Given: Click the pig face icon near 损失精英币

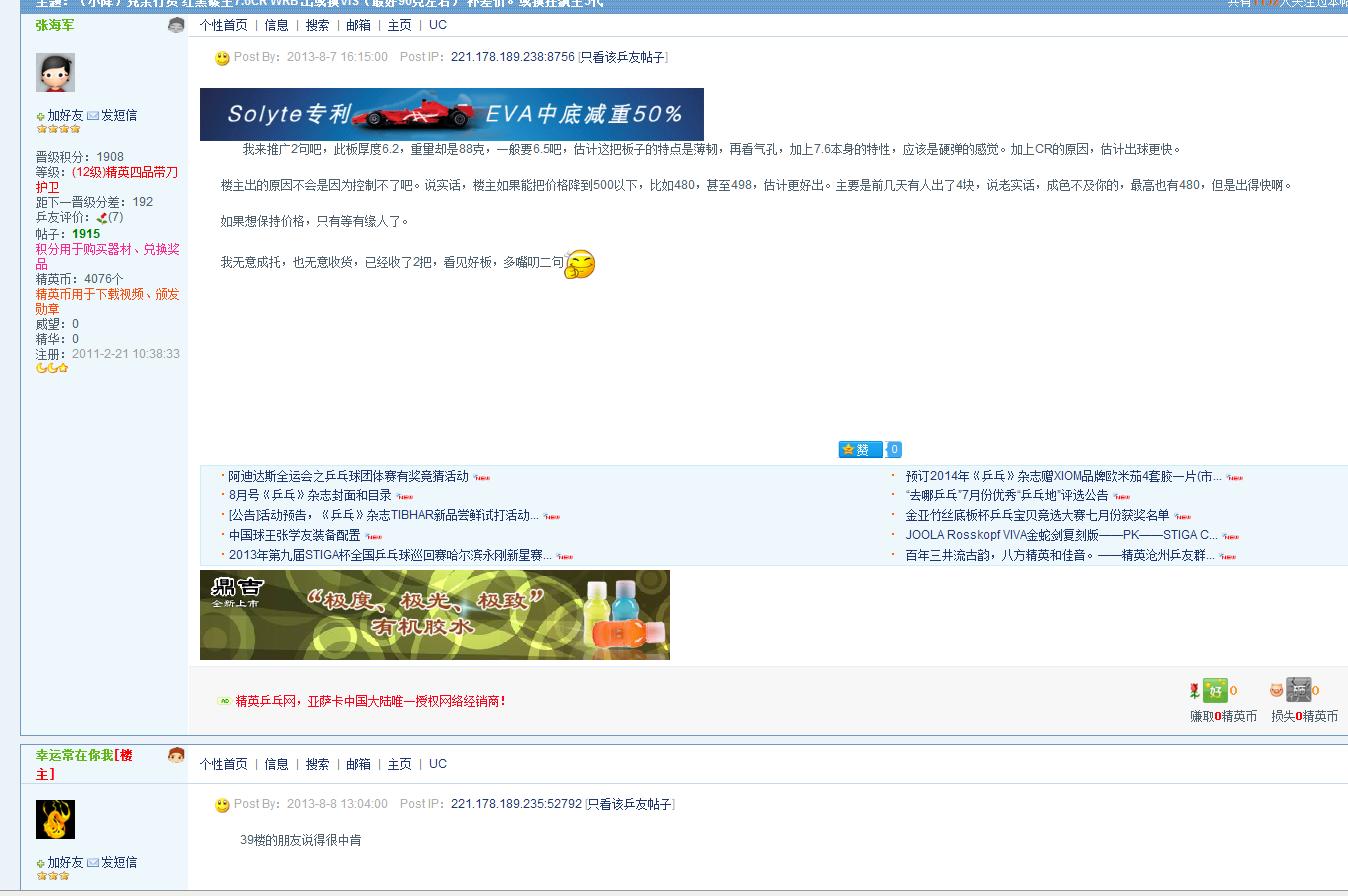Looking at the screenshot, I should point(1277,691).
